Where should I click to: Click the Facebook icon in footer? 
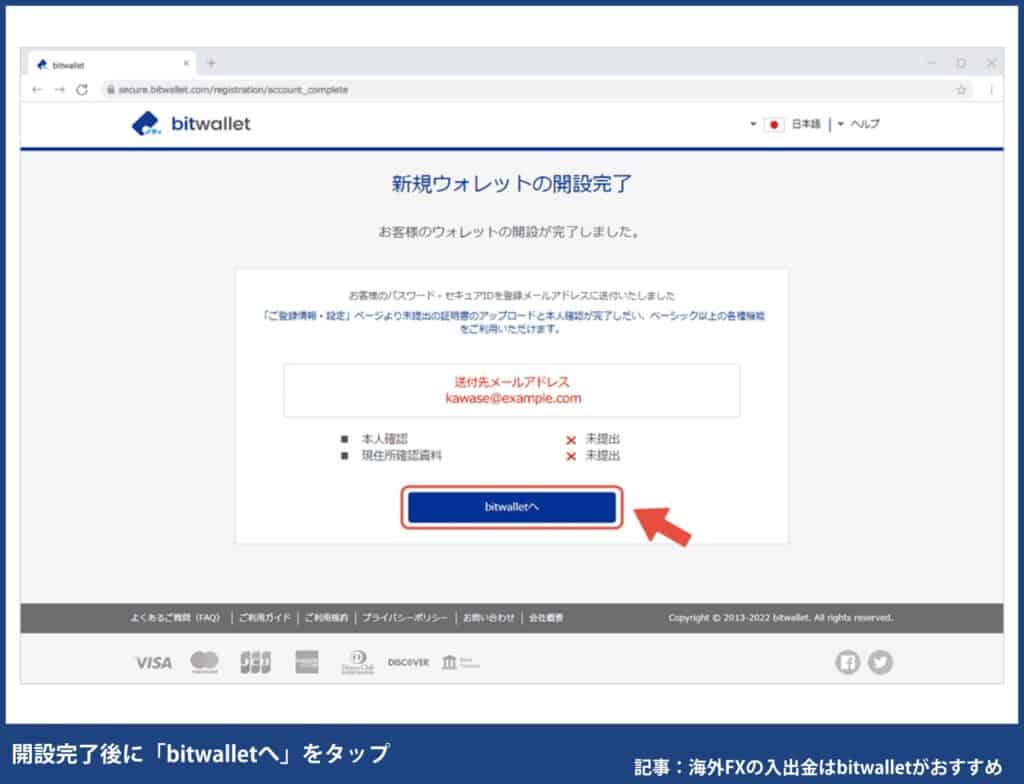pyautogui.click(x=848, y=662)
